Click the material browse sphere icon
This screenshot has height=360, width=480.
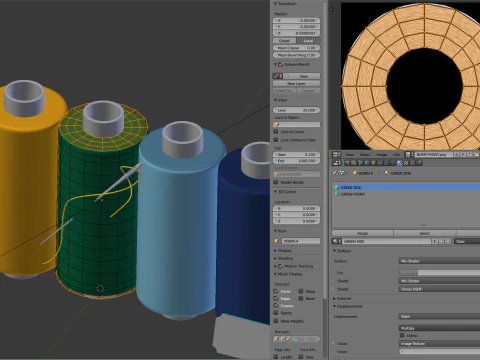click(336, 241)
